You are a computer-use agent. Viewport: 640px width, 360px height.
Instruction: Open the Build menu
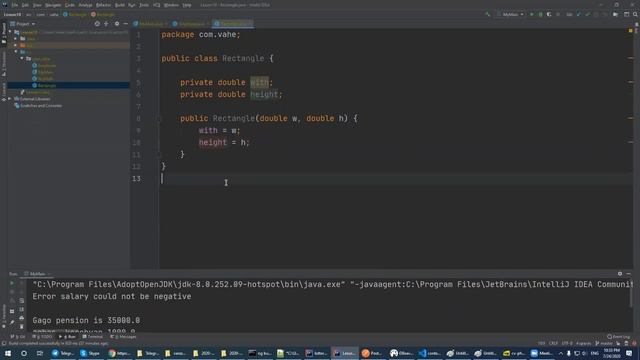tap(120, 5)
